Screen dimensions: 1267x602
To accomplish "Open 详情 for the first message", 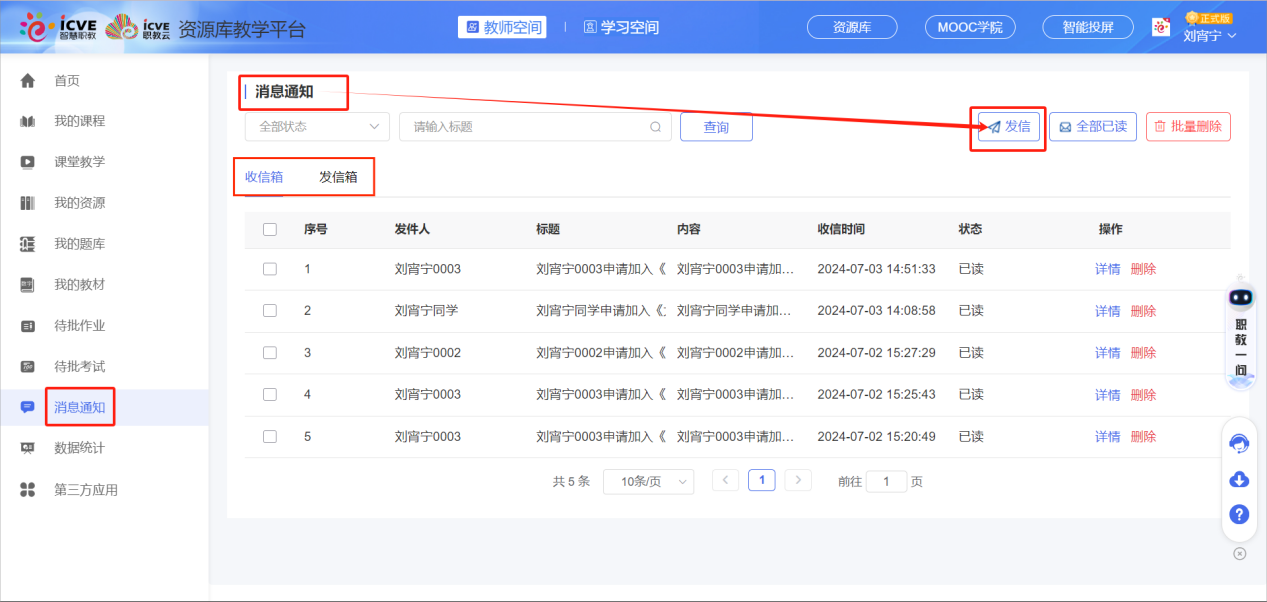I will 1106,268.
